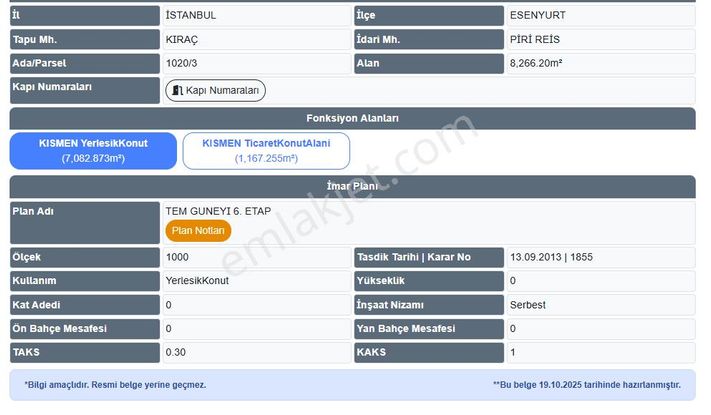The width and height of the screenshot is (711, 415).
Task: Click the TAKS value 0.30
Action: 176,353
